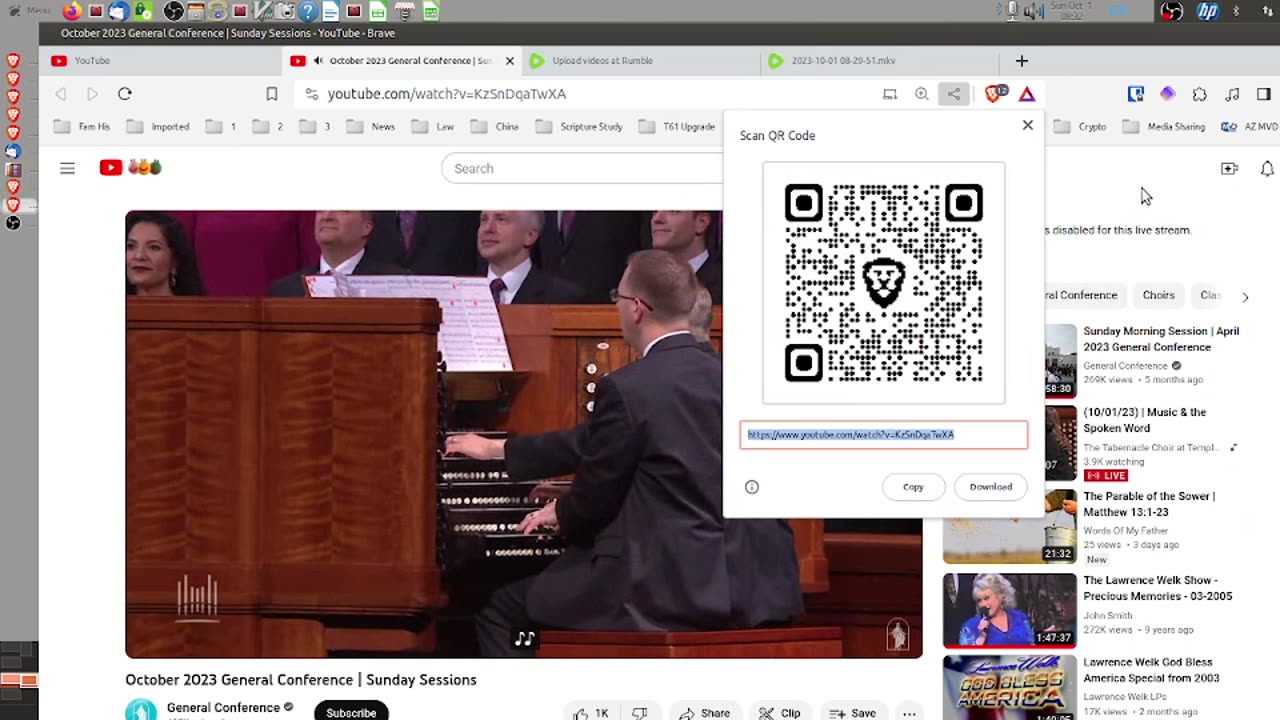
Task: Open the T61 Upgrade bookmarks folder
Action: pos(677,127)
